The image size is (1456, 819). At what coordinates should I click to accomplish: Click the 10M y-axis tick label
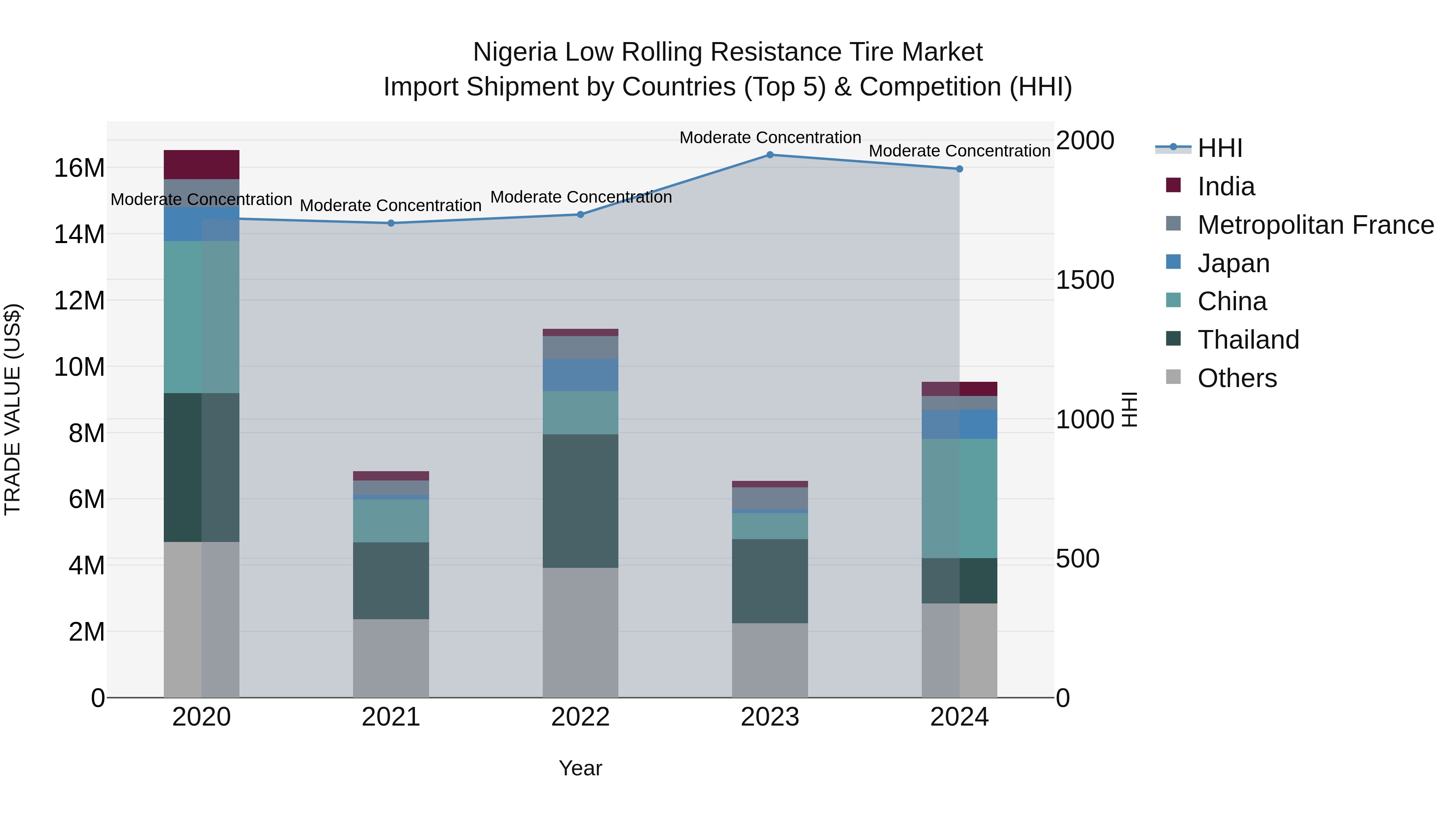pyautogui.click(x=79, y=367)
